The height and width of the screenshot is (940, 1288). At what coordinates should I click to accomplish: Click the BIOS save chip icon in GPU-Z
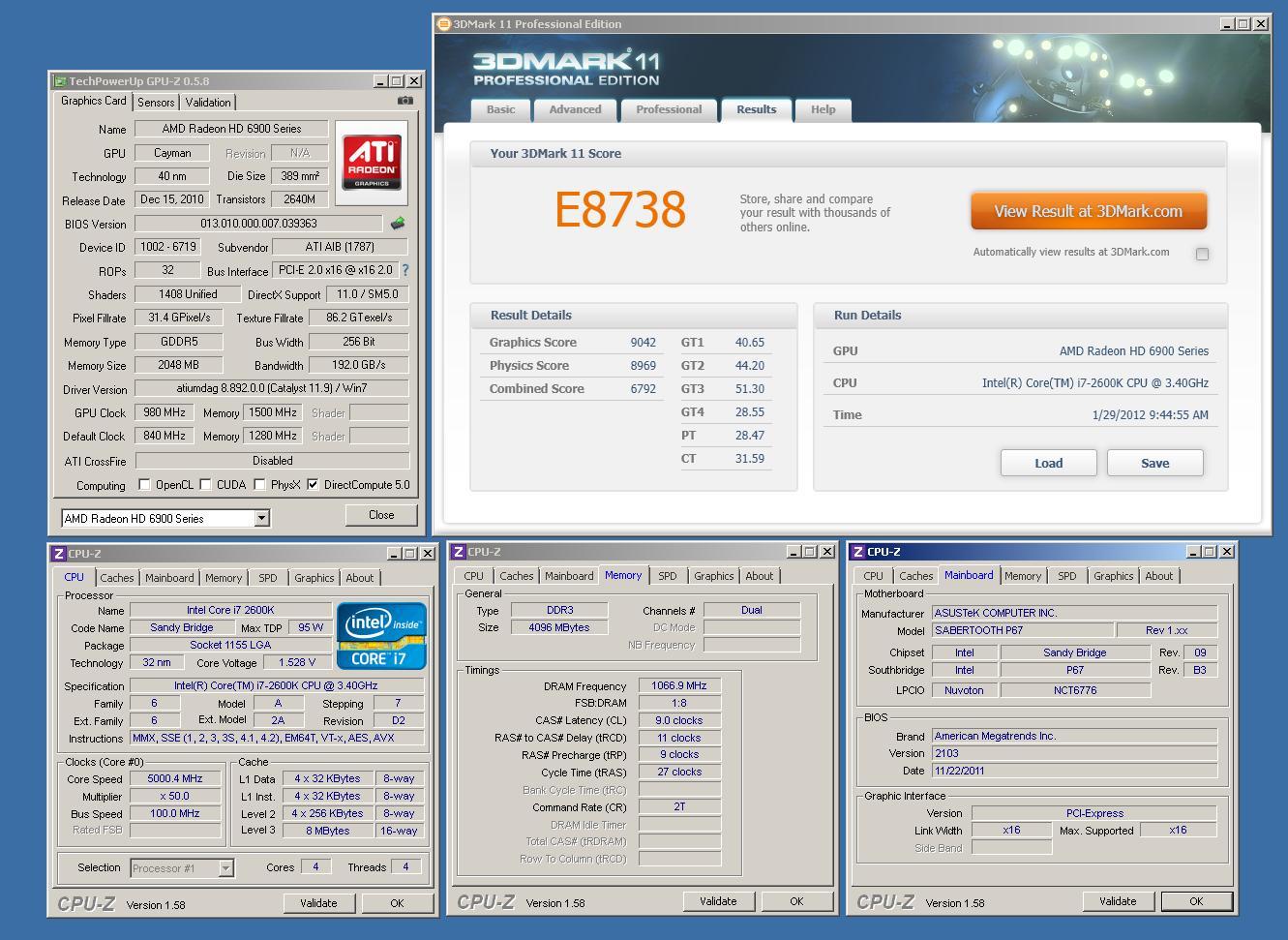pos(398,224)
